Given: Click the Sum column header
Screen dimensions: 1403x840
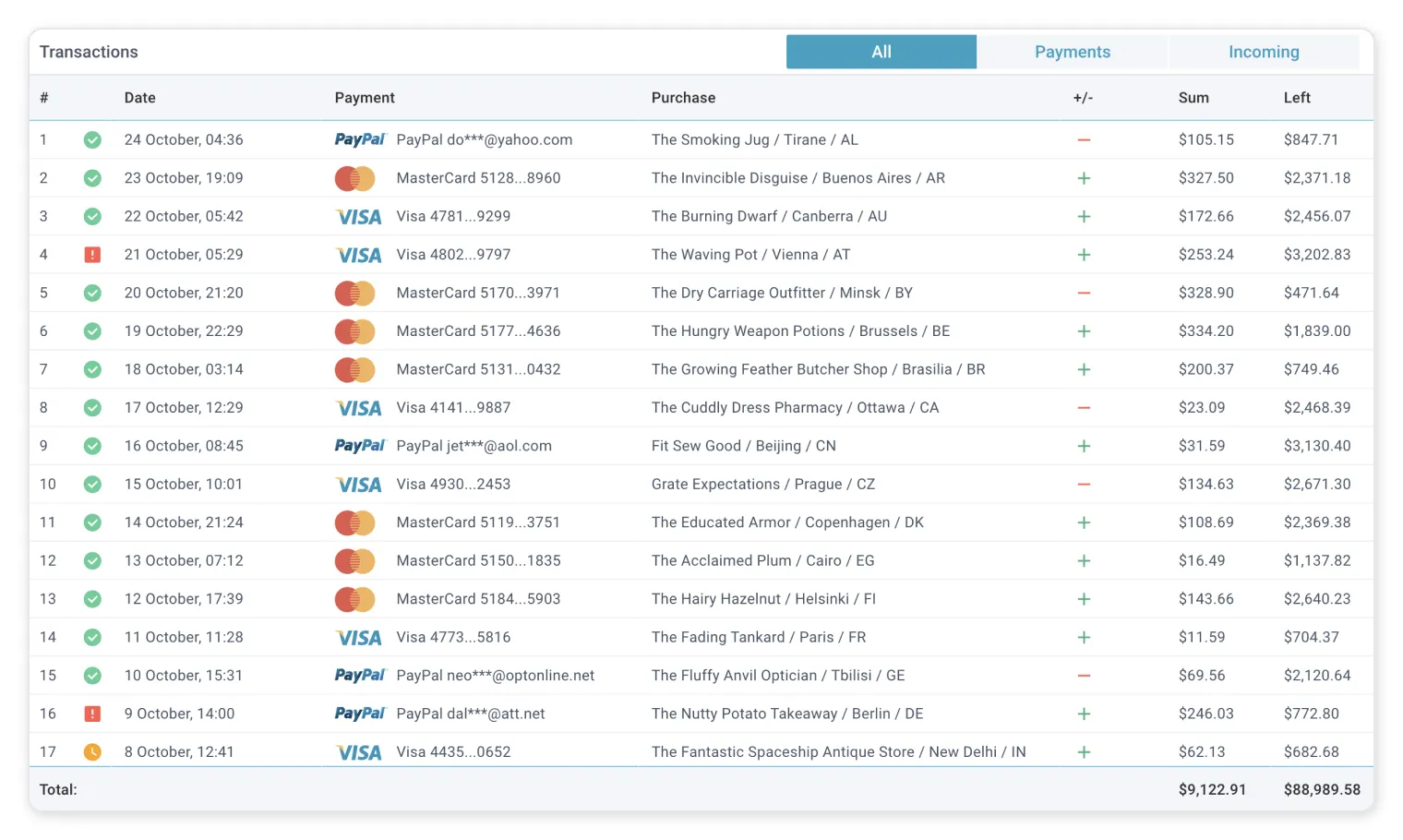Looking at the screenshot, I should (x=1193, y=98).
